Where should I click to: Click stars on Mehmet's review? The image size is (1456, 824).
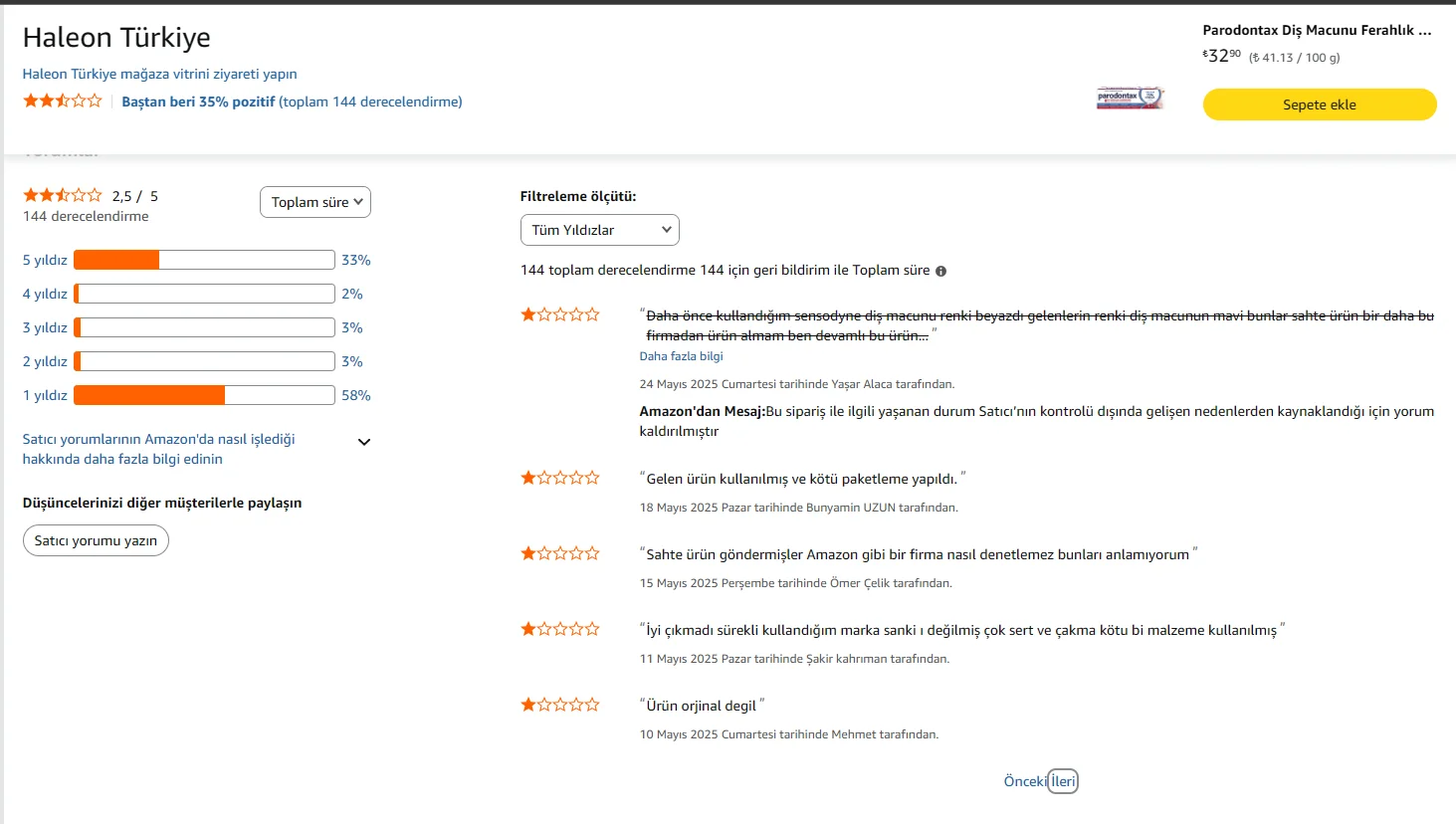click(x=560, y=705)
